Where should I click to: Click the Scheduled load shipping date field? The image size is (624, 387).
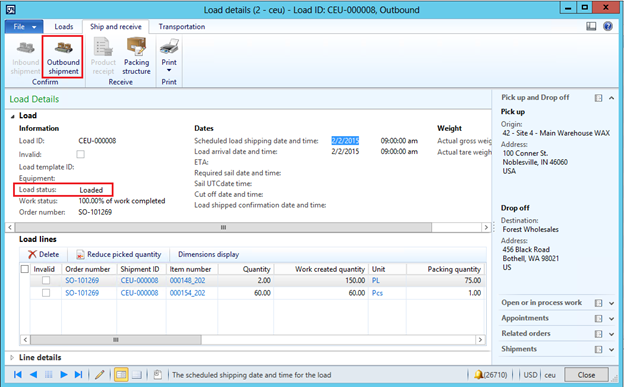[x=345, y=141]
